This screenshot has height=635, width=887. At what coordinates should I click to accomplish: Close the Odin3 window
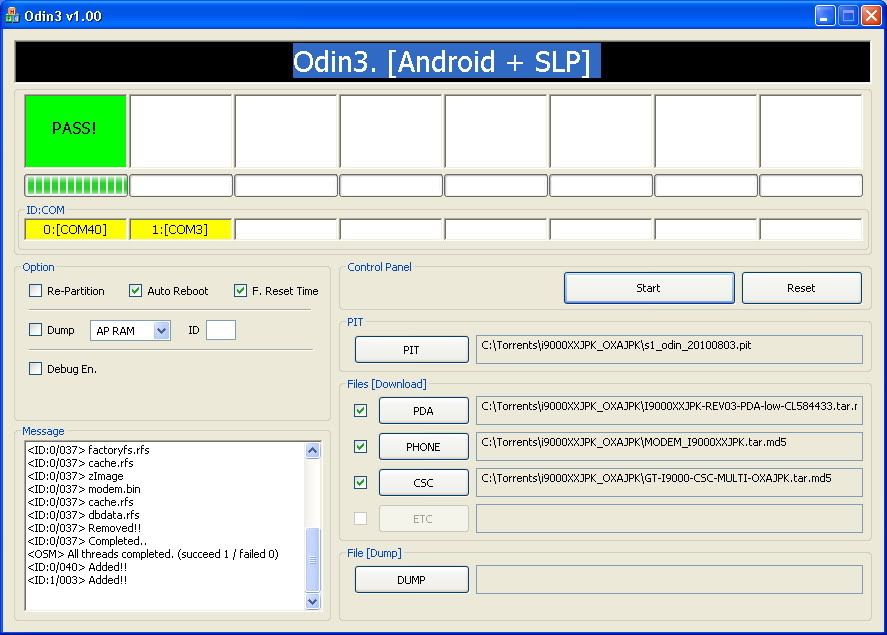871,16
